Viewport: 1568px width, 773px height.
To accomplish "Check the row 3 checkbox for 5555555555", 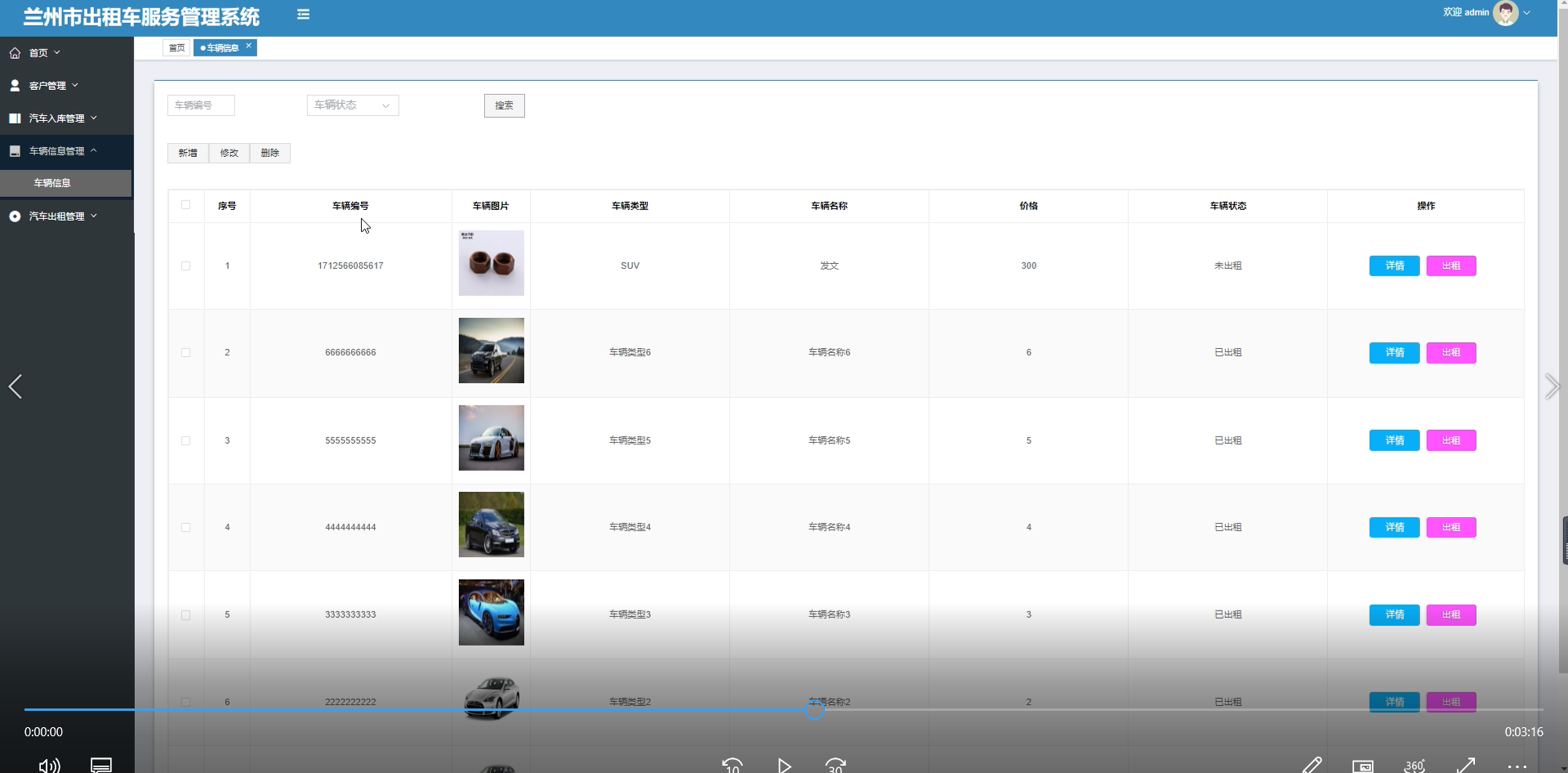I will tap(186, 441).
